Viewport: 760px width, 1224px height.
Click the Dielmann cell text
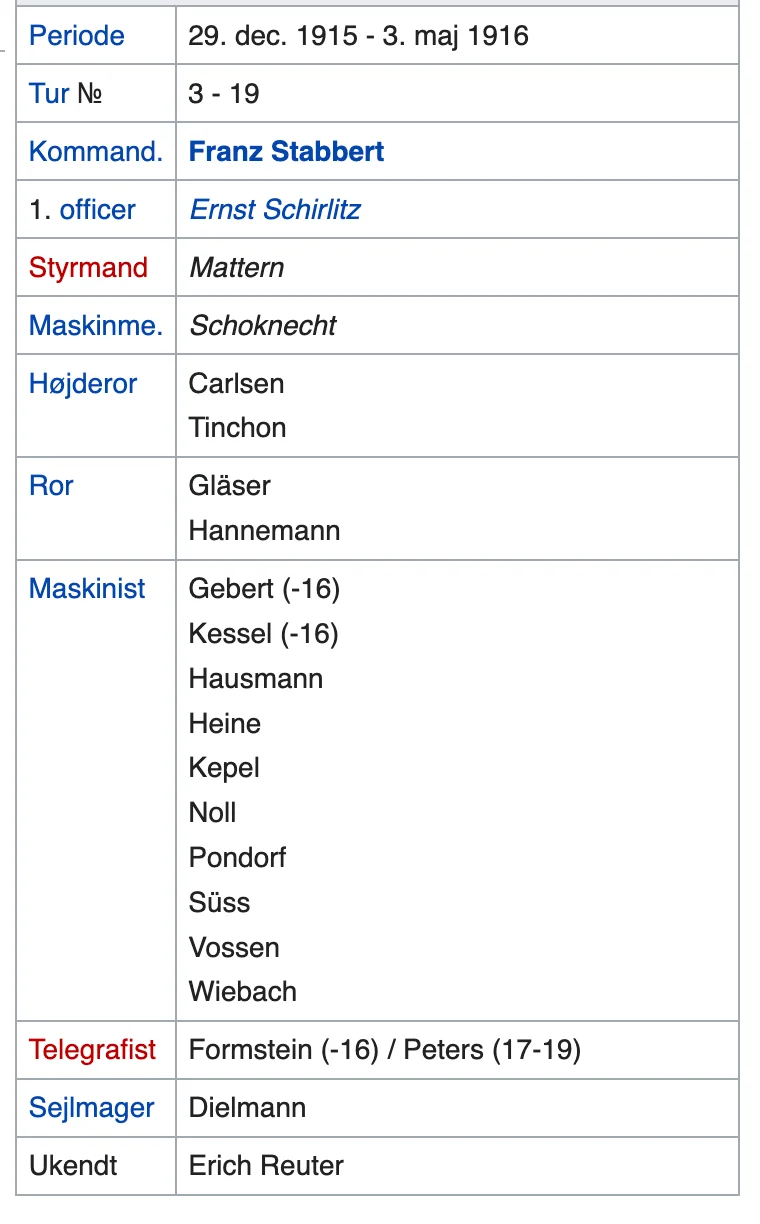click(247, 1108)
